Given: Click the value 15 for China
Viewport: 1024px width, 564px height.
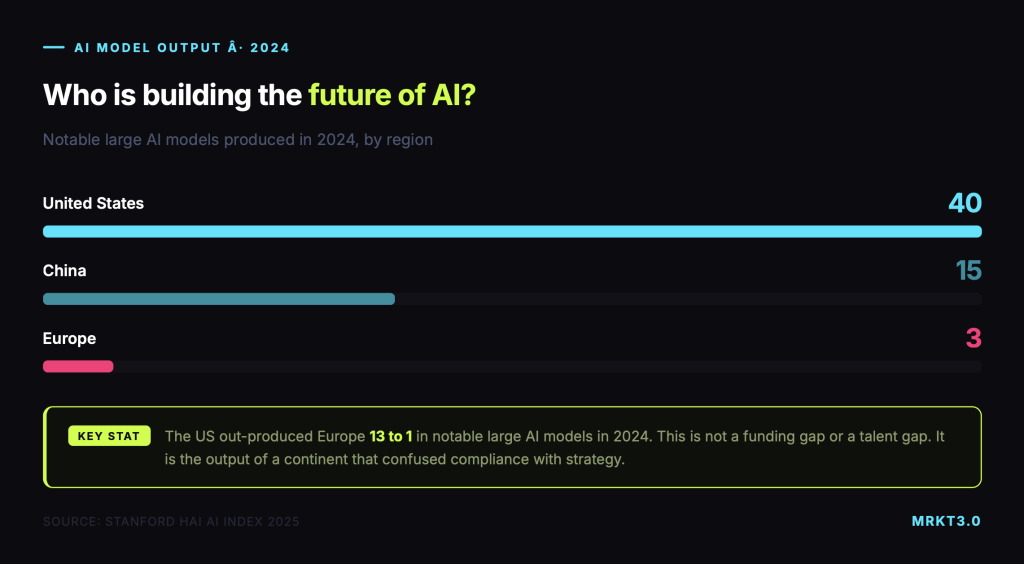Looking at the screenshot, I should 967,271.
